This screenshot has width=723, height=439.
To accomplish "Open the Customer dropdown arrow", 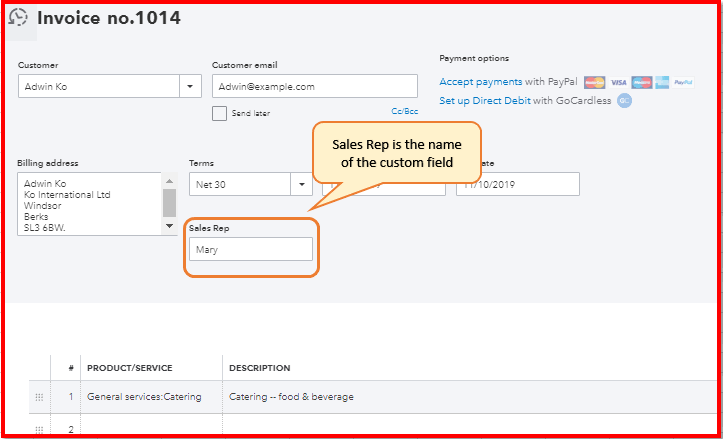I will [x=190, y=86].
